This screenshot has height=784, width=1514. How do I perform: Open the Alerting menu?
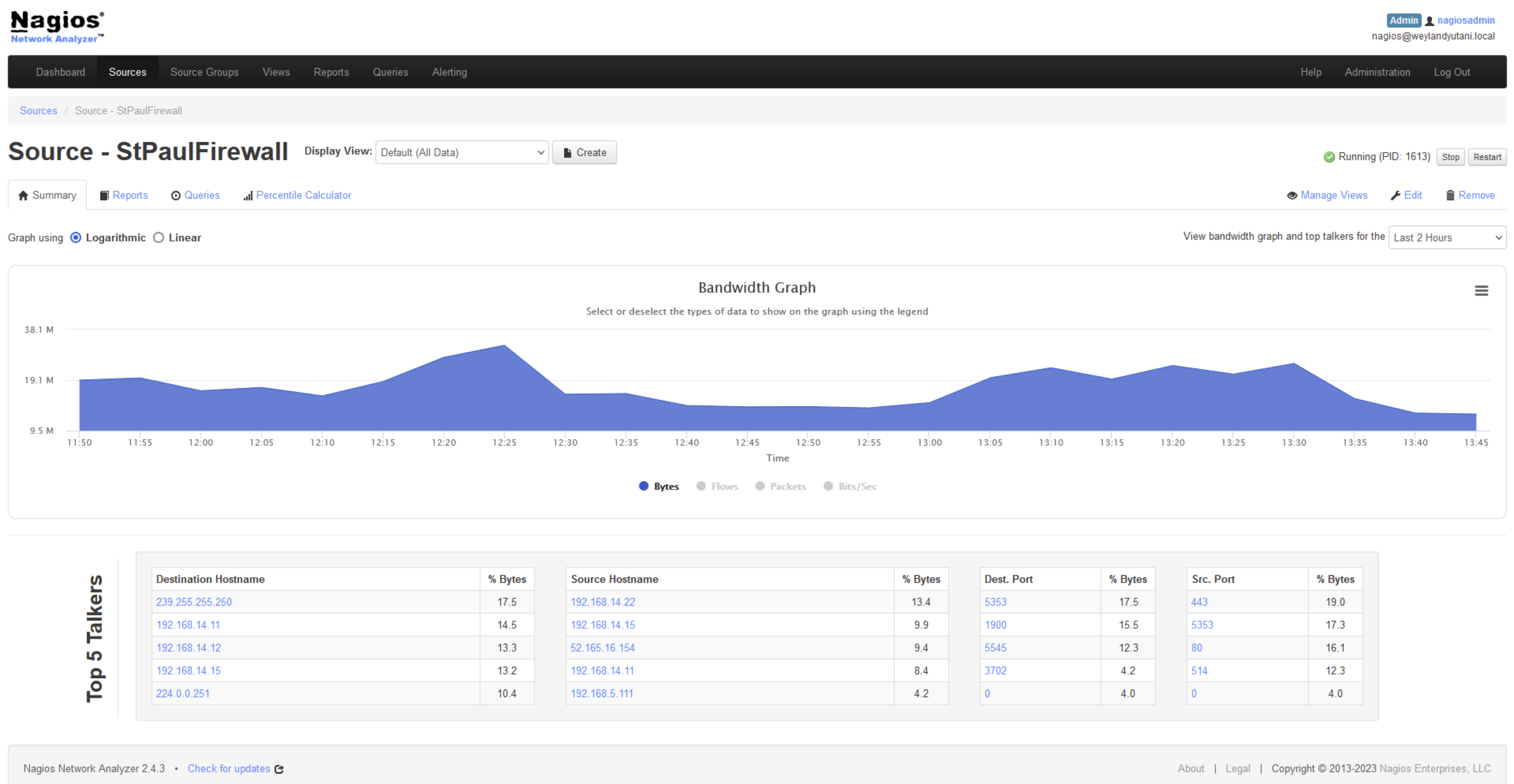pyautogui.click(x=449, y=72)
